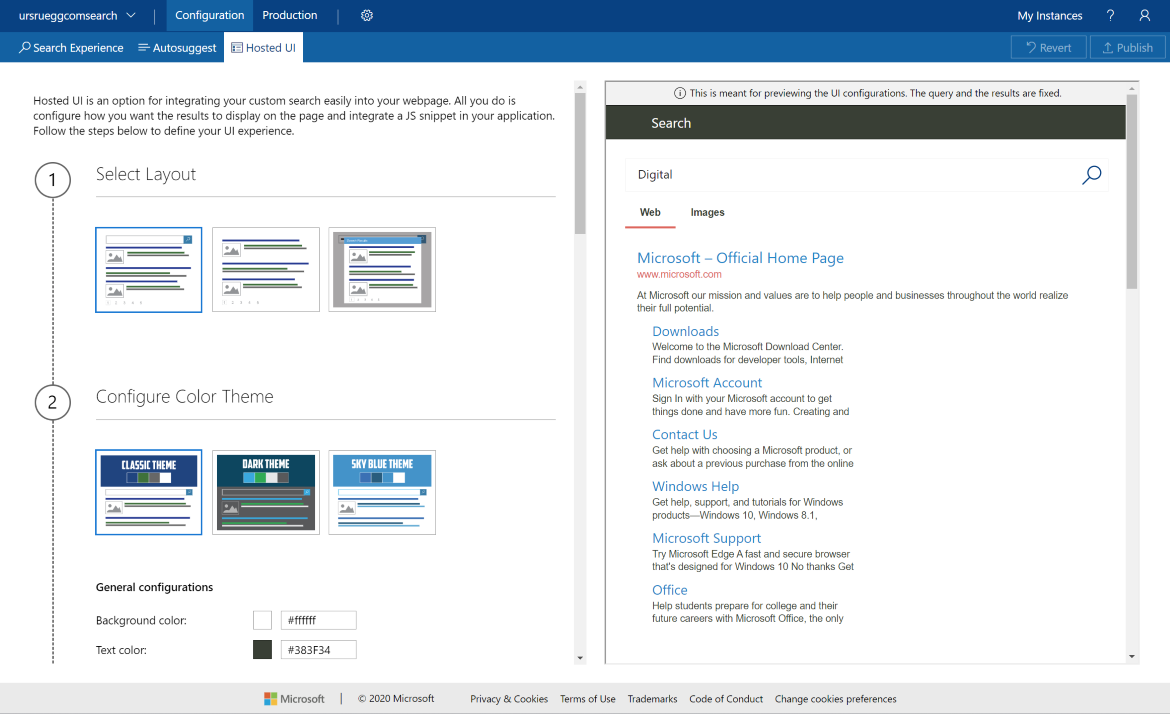Open Change cookies preferences link
Image resolution: width=1170 pixels, height=714 pixels.
pyautogui.click(x=836, y=699)
